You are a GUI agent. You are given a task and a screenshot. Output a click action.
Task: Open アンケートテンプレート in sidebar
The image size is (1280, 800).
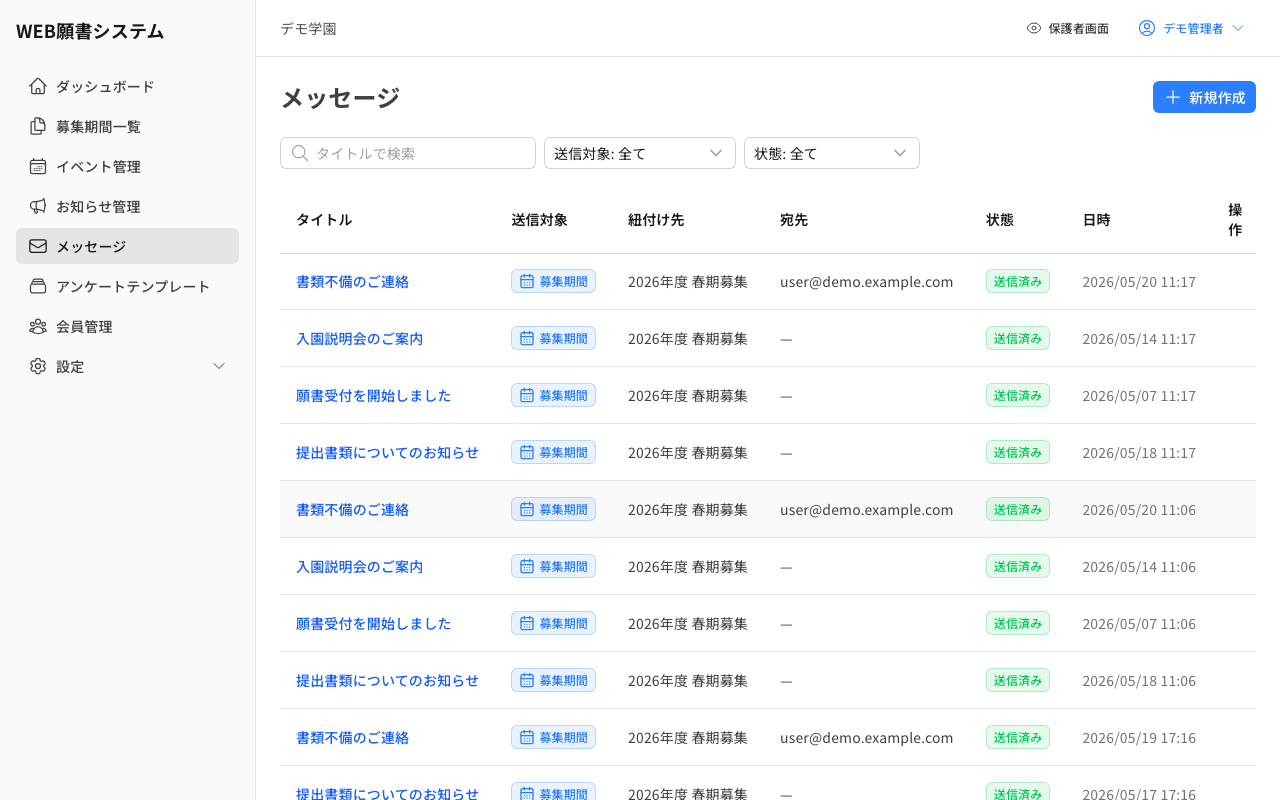(127, 286)
